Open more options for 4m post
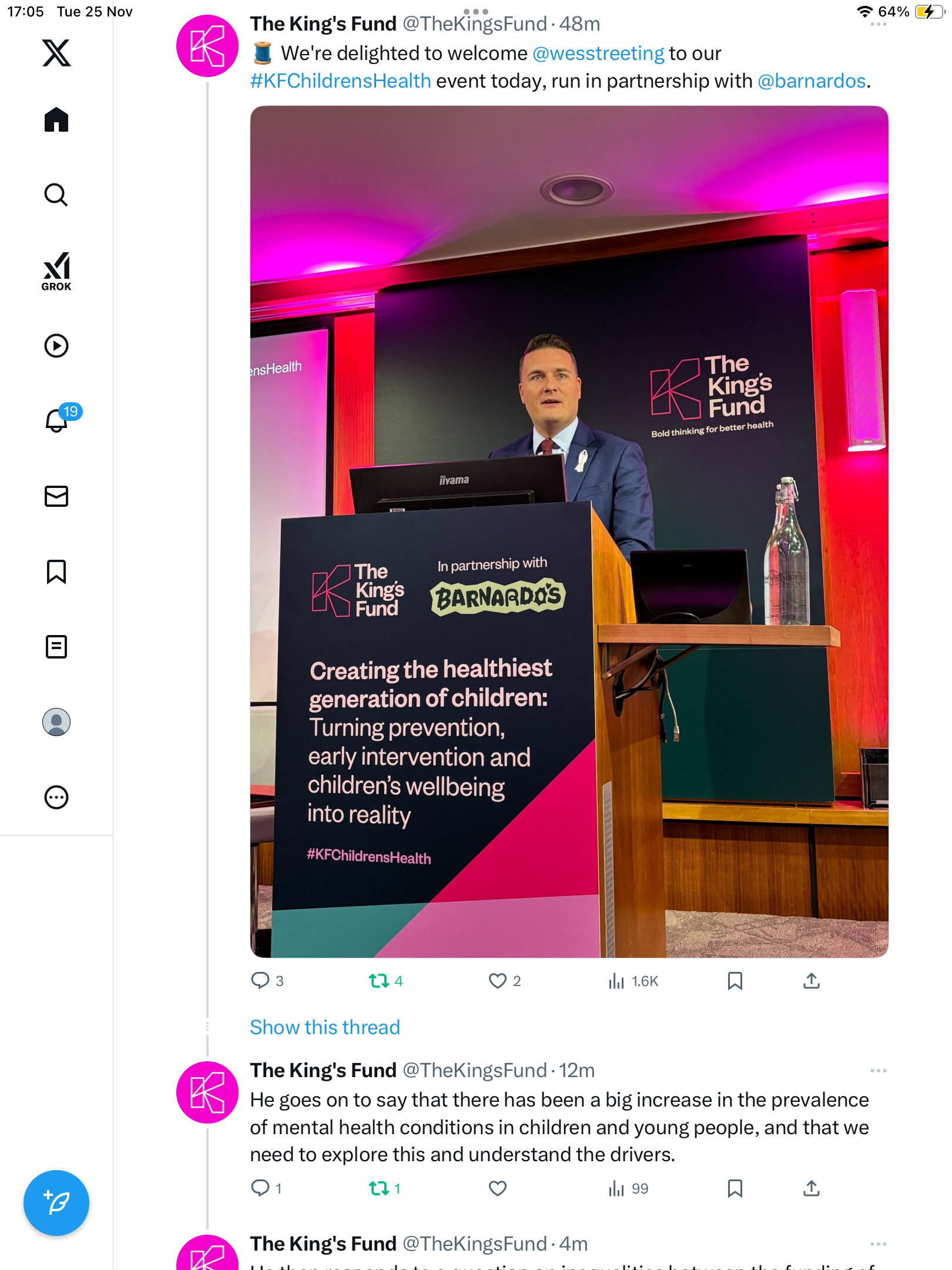The height and width of the screenshot is (1270, 952). click(x=878, y=1244)
